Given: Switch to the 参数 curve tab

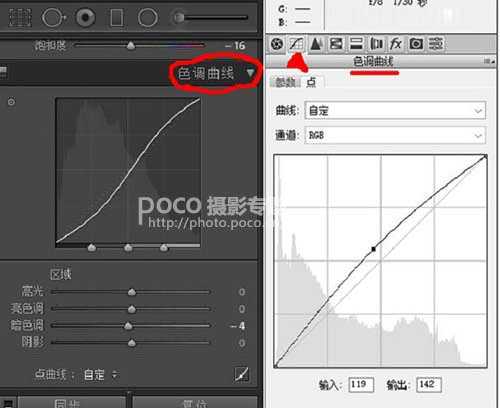Looking at the screenshot, I should tap(286, 82).
